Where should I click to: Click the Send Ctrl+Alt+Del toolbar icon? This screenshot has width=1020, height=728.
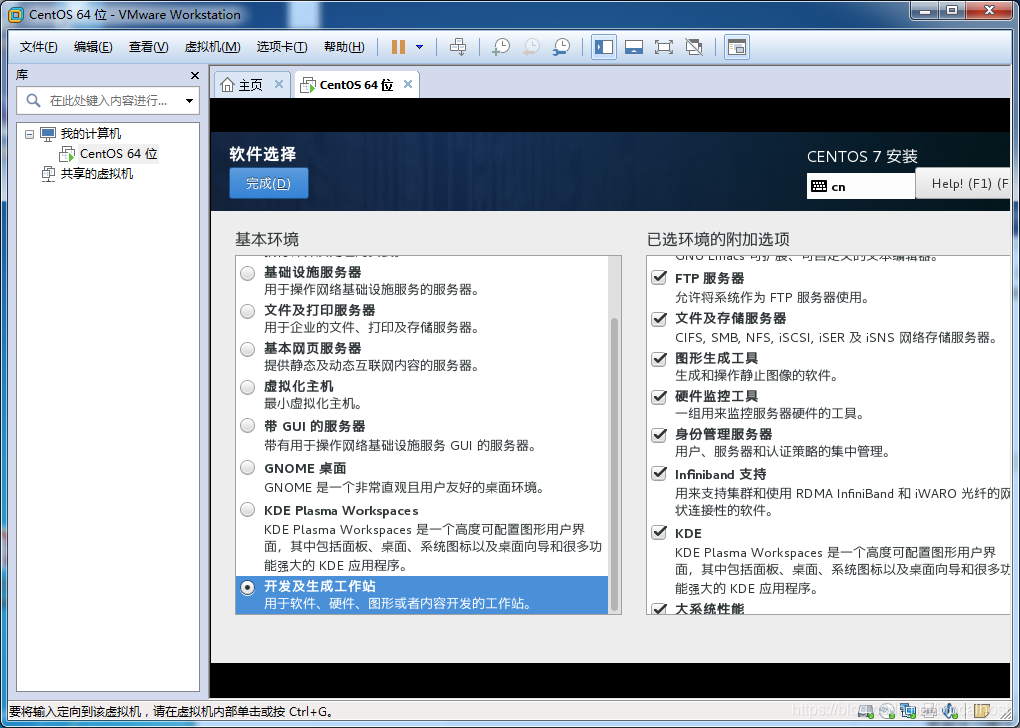pyautogui.click(x=458, y=47)
